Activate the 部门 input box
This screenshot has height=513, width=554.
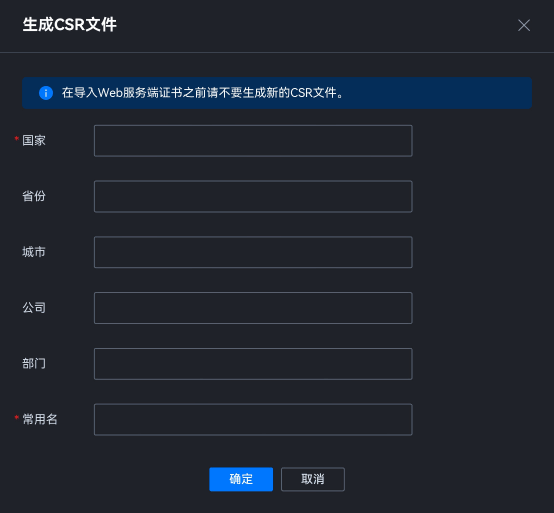click(253, 364)
